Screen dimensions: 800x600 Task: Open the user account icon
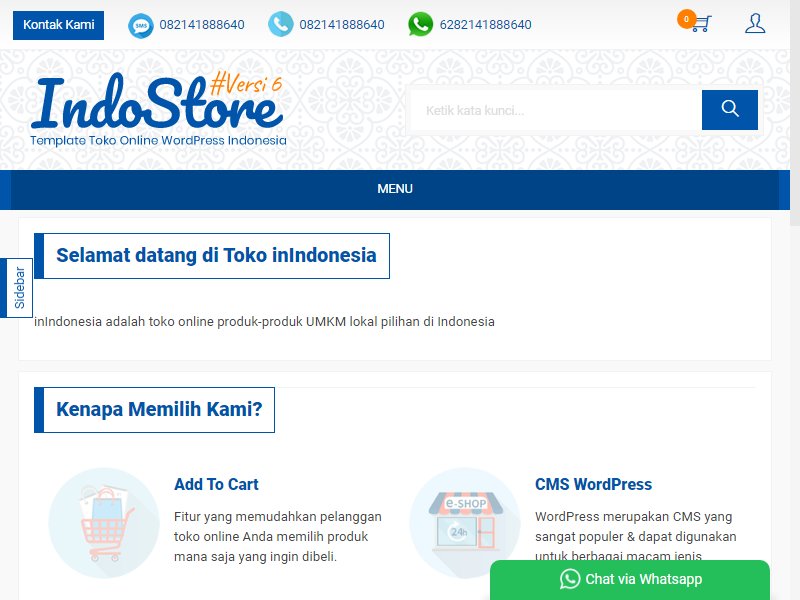pyautogui.click(x=755, y=23)
